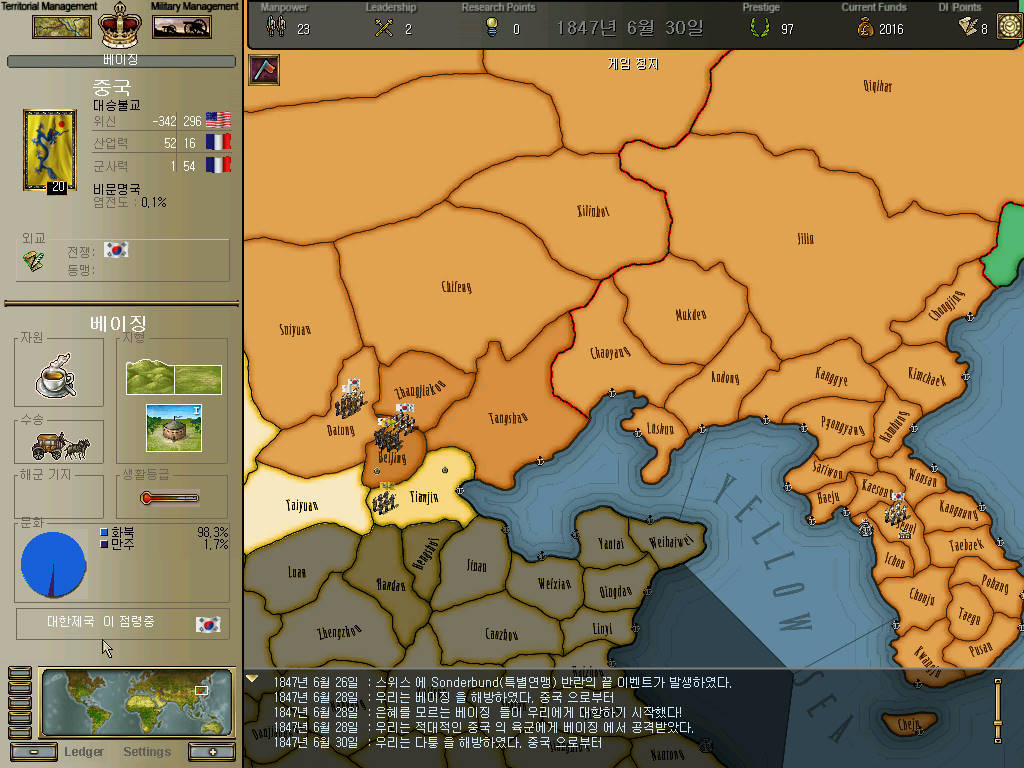This screenshot has height=768, width=1024.
Task: Click the world minimap
Action: 138,703
